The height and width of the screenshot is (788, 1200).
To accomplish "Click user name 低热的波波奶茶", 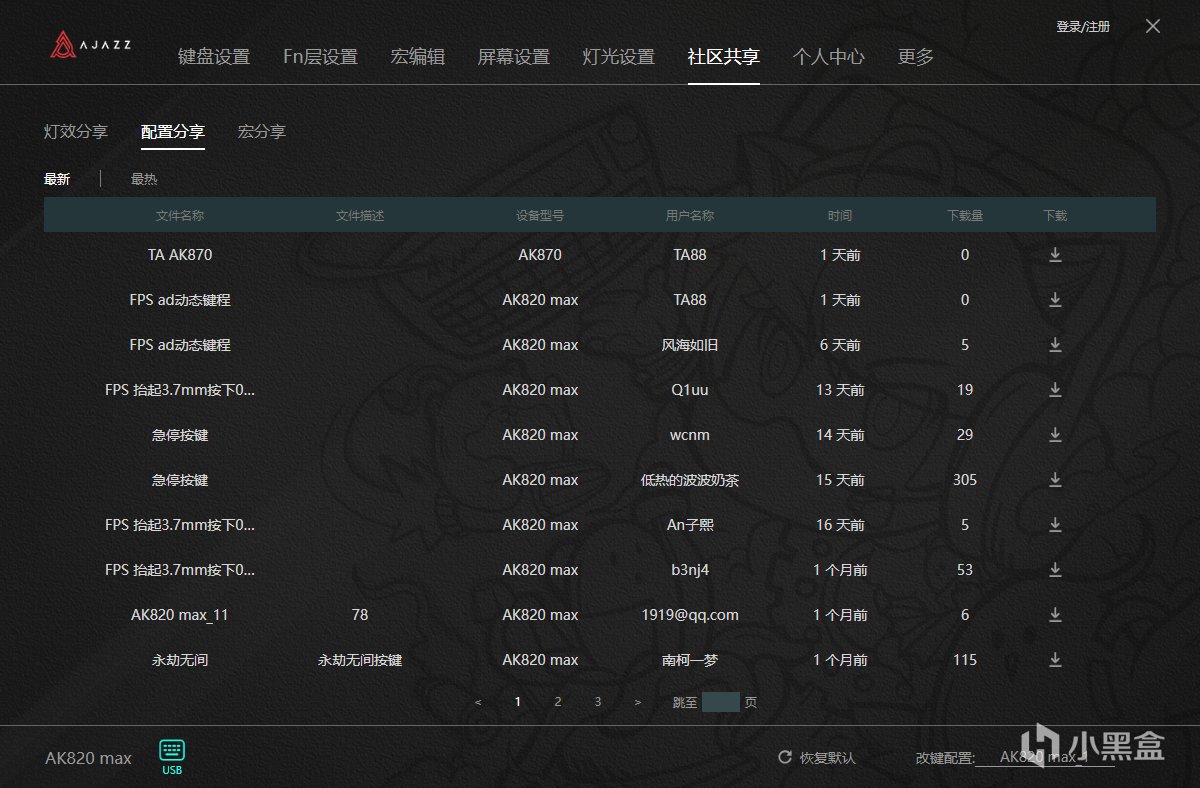I will click(690, 480).
